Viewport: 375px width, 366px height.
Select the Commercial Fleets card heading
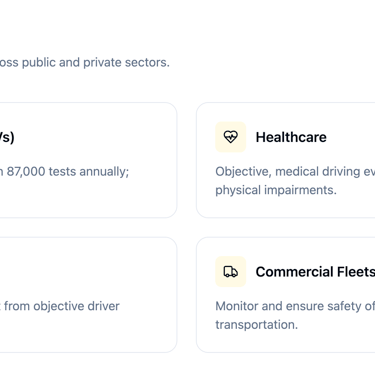coord(315,272)
